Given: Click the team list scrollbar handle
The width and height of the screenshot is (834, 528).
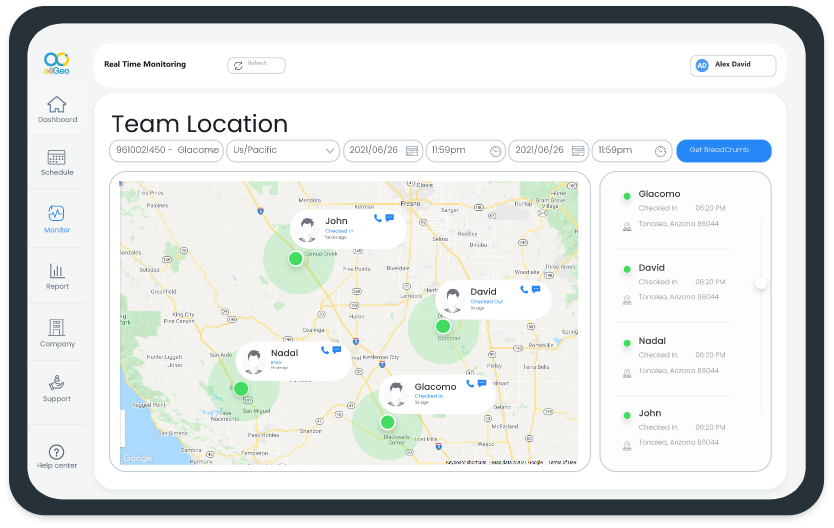Looking at the screenshot, I should click(761, 283).
